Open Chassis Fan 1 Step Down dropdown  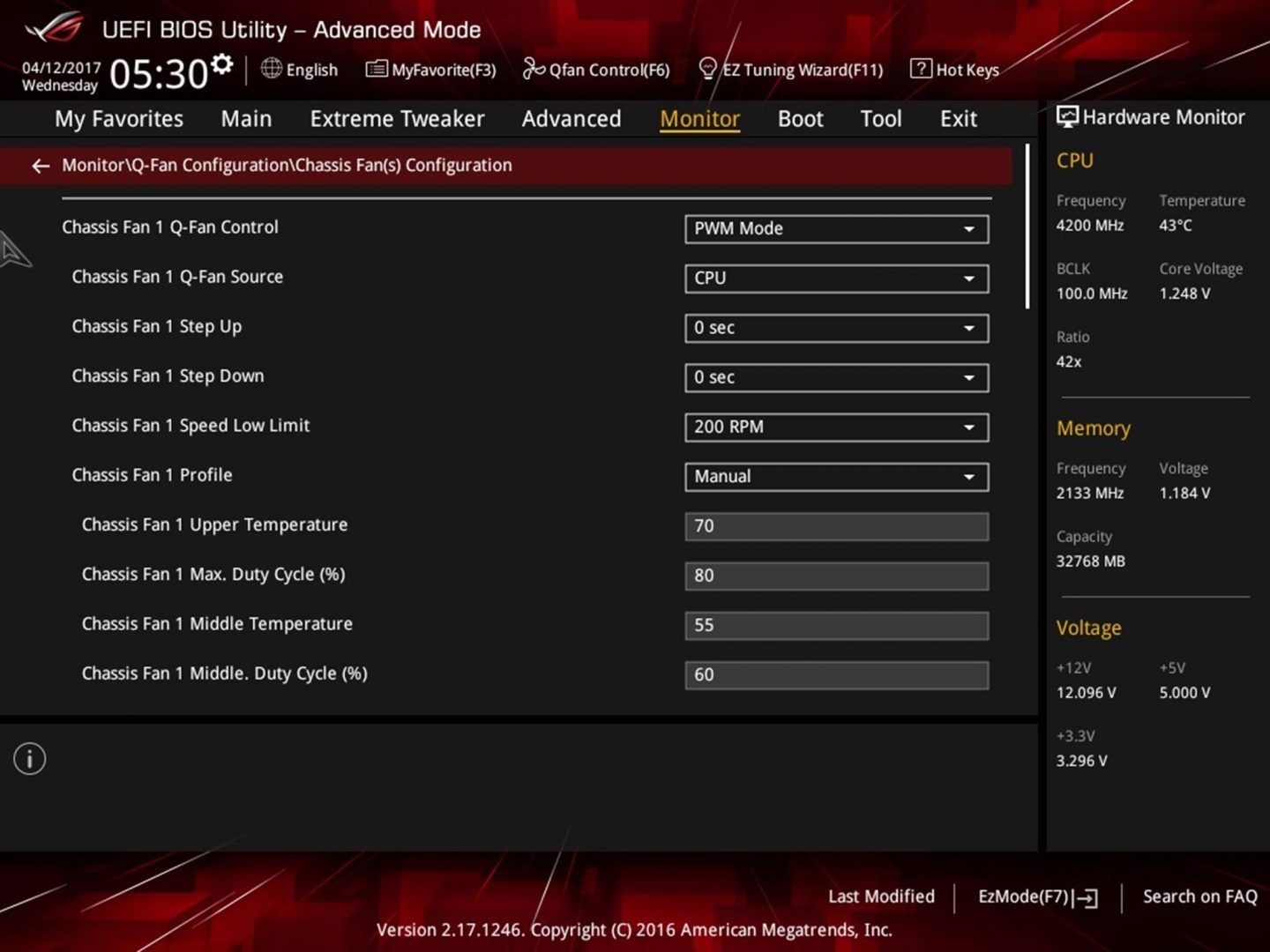(x=836, y=377)
